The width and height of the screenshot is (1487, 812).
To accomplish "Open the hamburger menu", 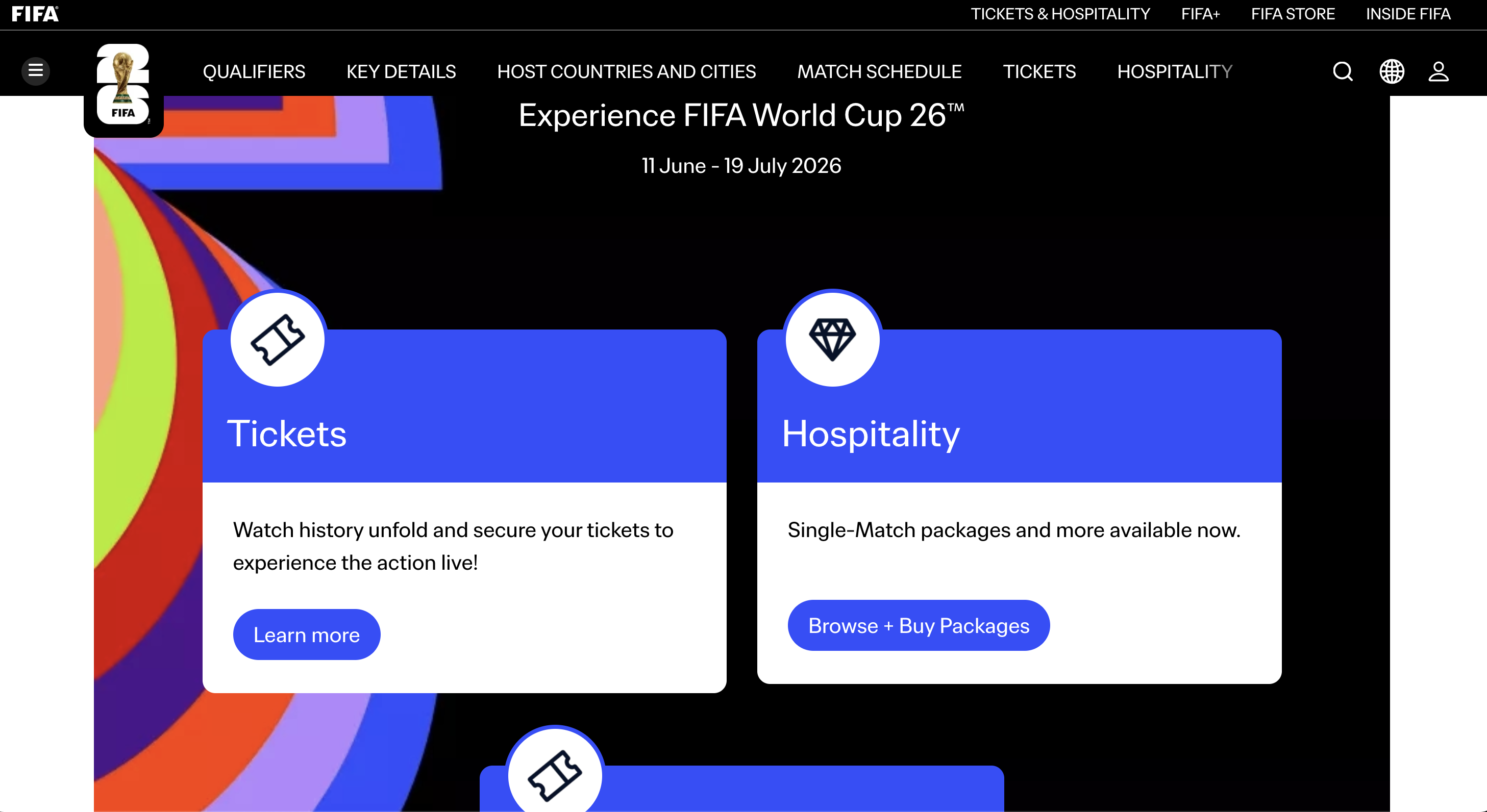I will [36, 70].
